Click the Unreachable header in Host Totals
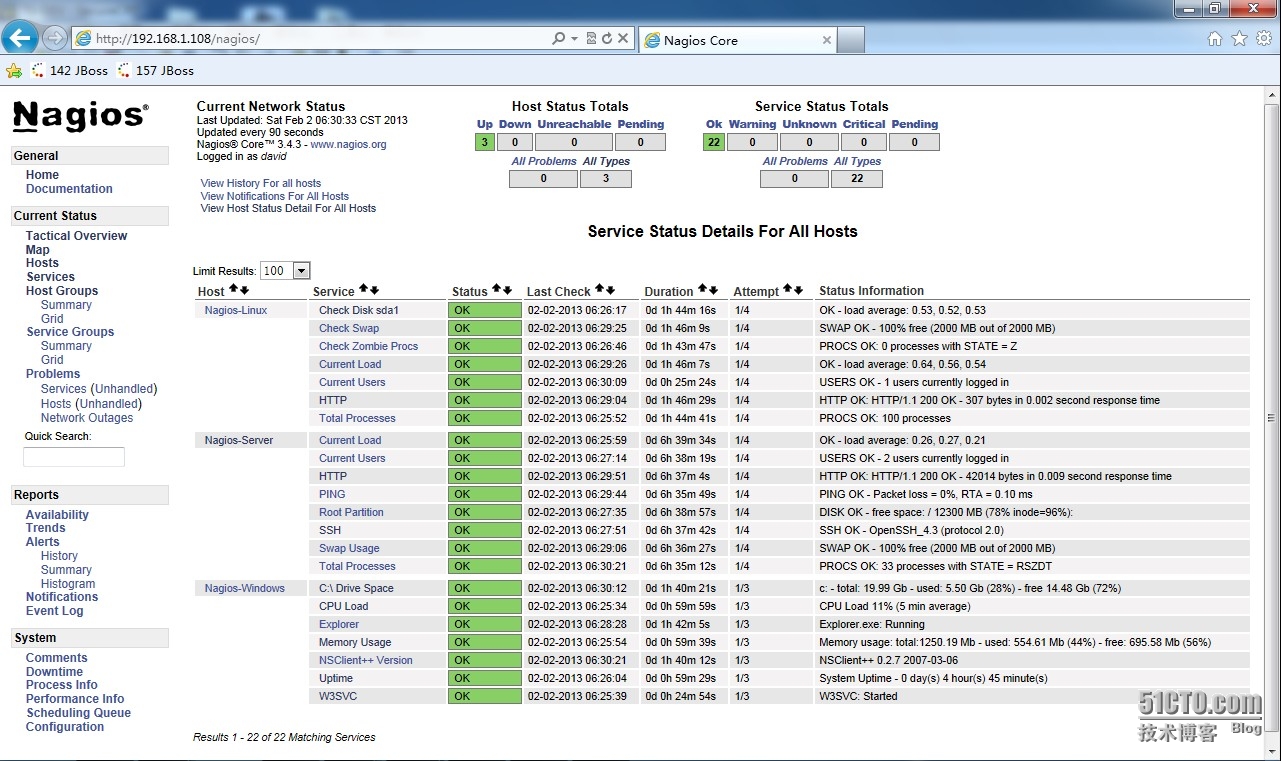1281x761 pixels. click(574, 124)
